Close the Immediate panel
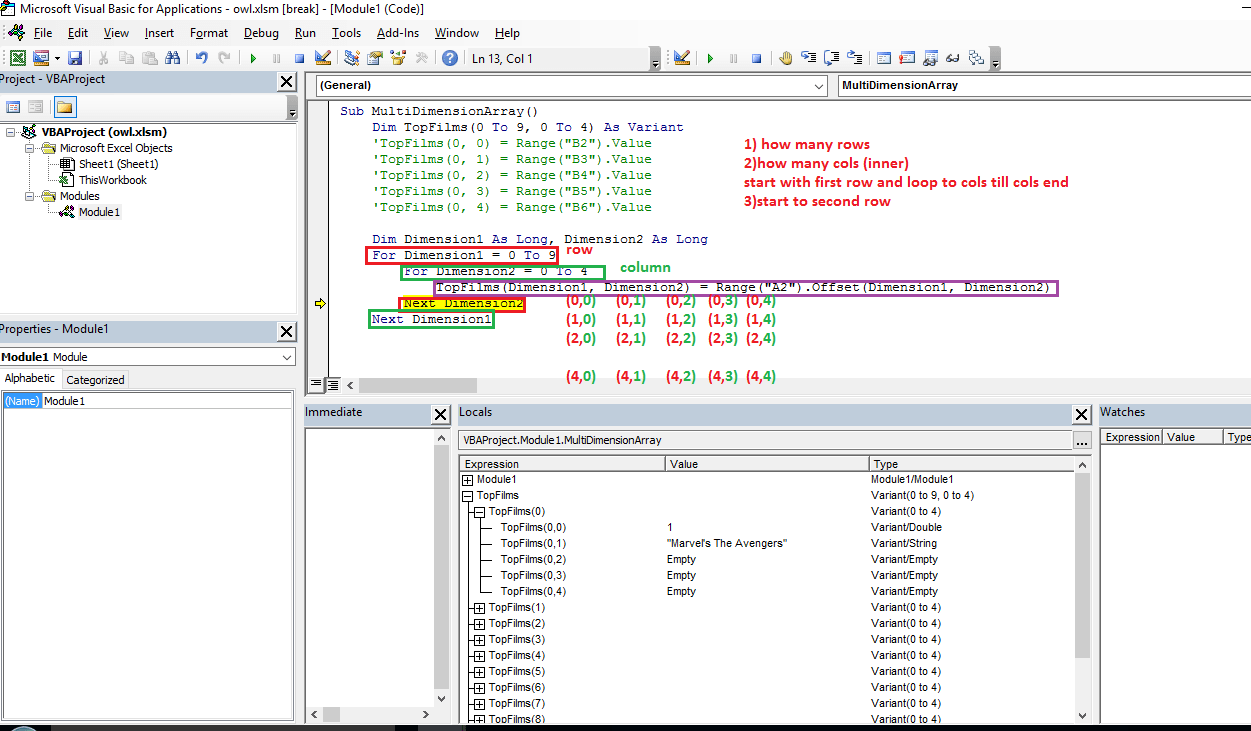This screenshot has width=1251, height=731. coord(441,414)
